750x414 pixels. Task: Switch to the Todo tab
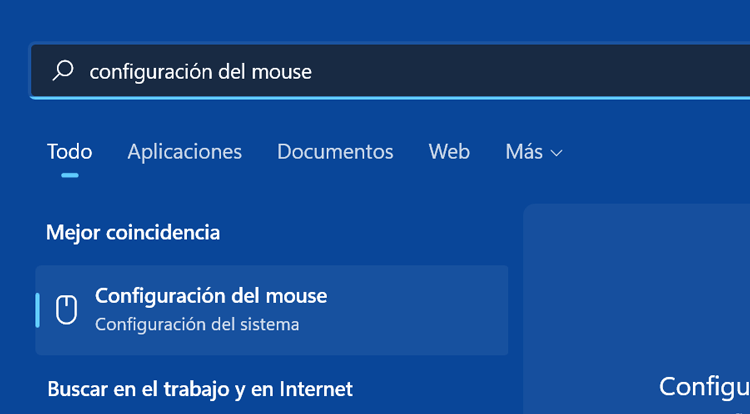[69, 152]
